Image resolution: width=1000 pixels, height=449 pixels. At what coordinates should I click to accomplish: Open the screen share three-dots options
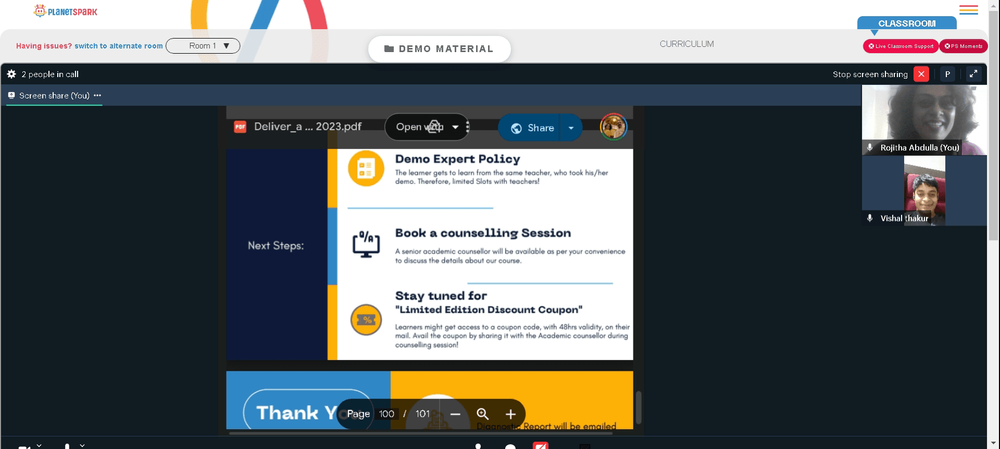97,95
